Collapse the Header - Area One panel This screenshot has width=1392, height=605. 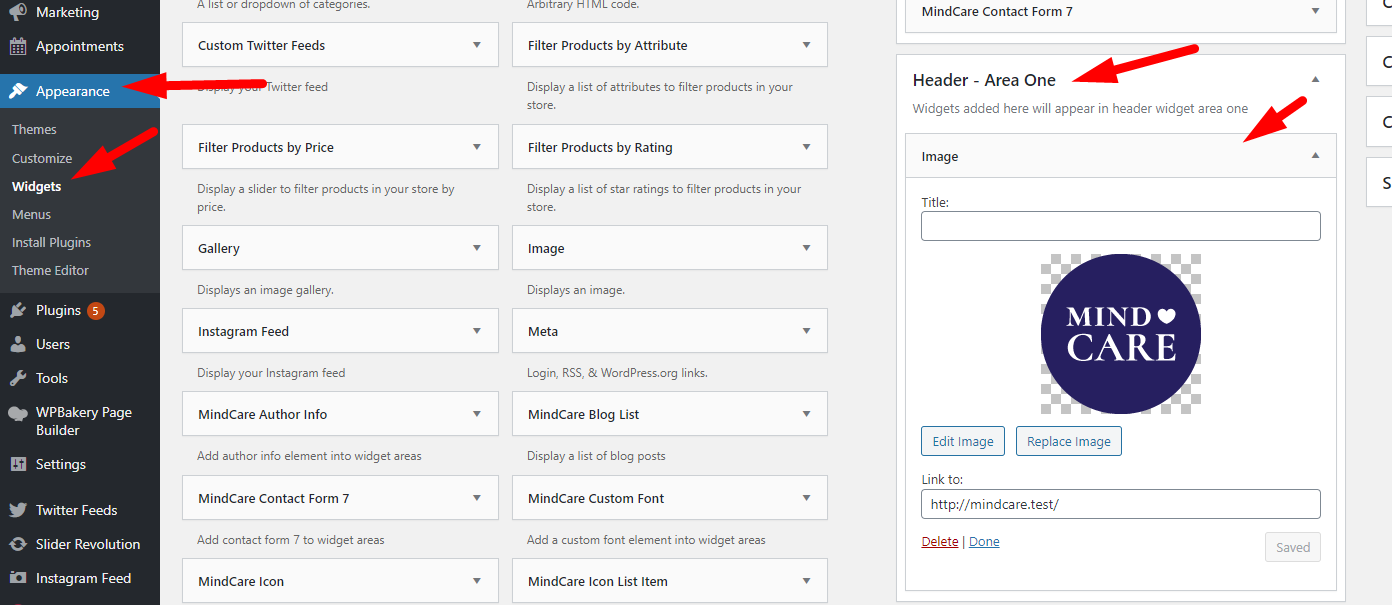click(x=1315, y=80)
